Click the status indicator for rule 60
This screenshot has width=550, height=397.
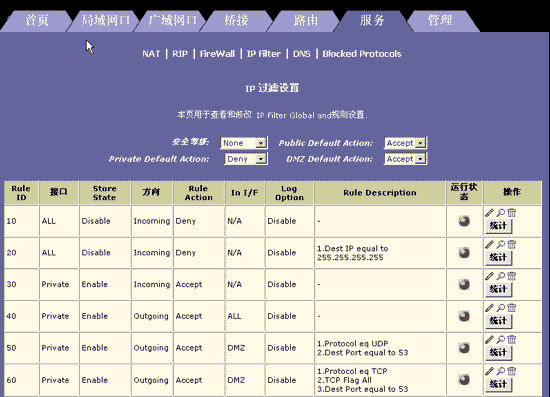pos(464,379)
